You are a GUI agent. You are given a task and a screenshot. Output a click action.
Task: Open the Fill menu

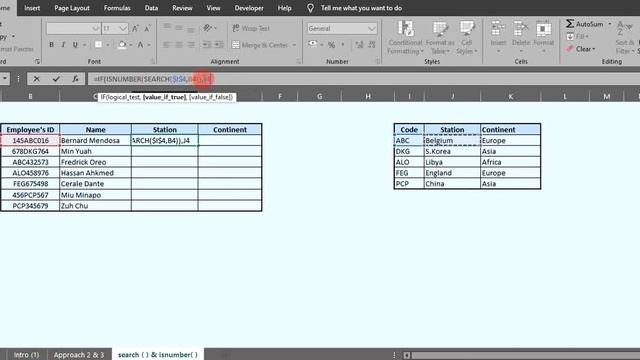coord(578,36)
